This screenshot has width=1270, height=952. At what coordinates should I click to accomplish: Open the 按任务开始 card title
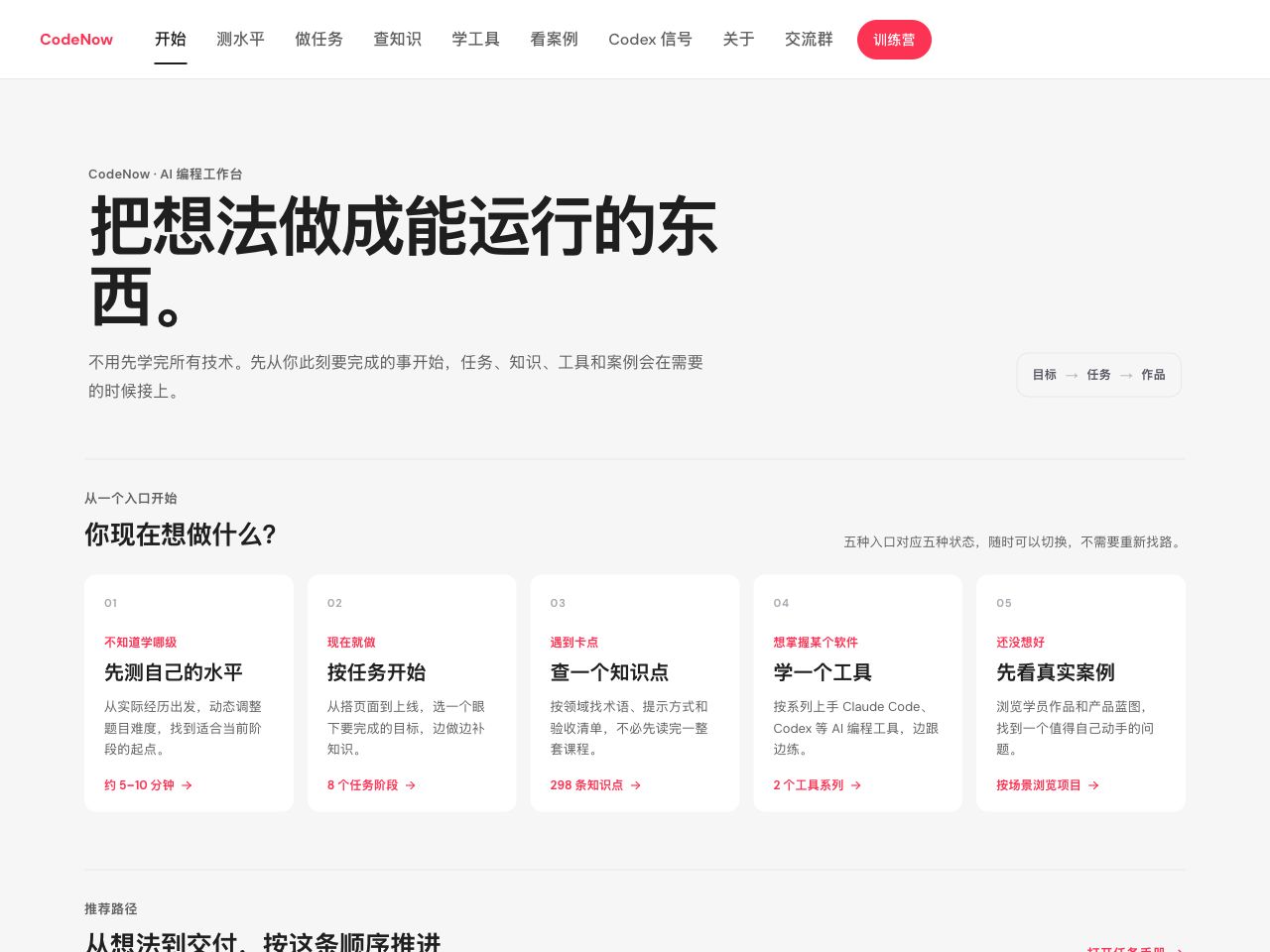point(376,672)
